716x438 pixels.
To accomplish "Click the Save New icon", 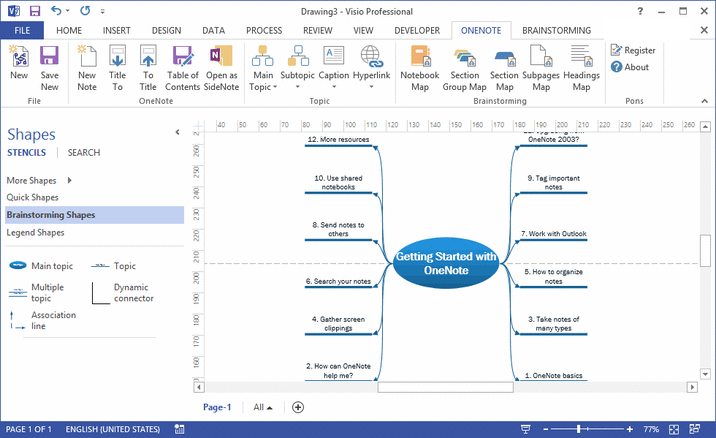I will [x=49, y=68].
